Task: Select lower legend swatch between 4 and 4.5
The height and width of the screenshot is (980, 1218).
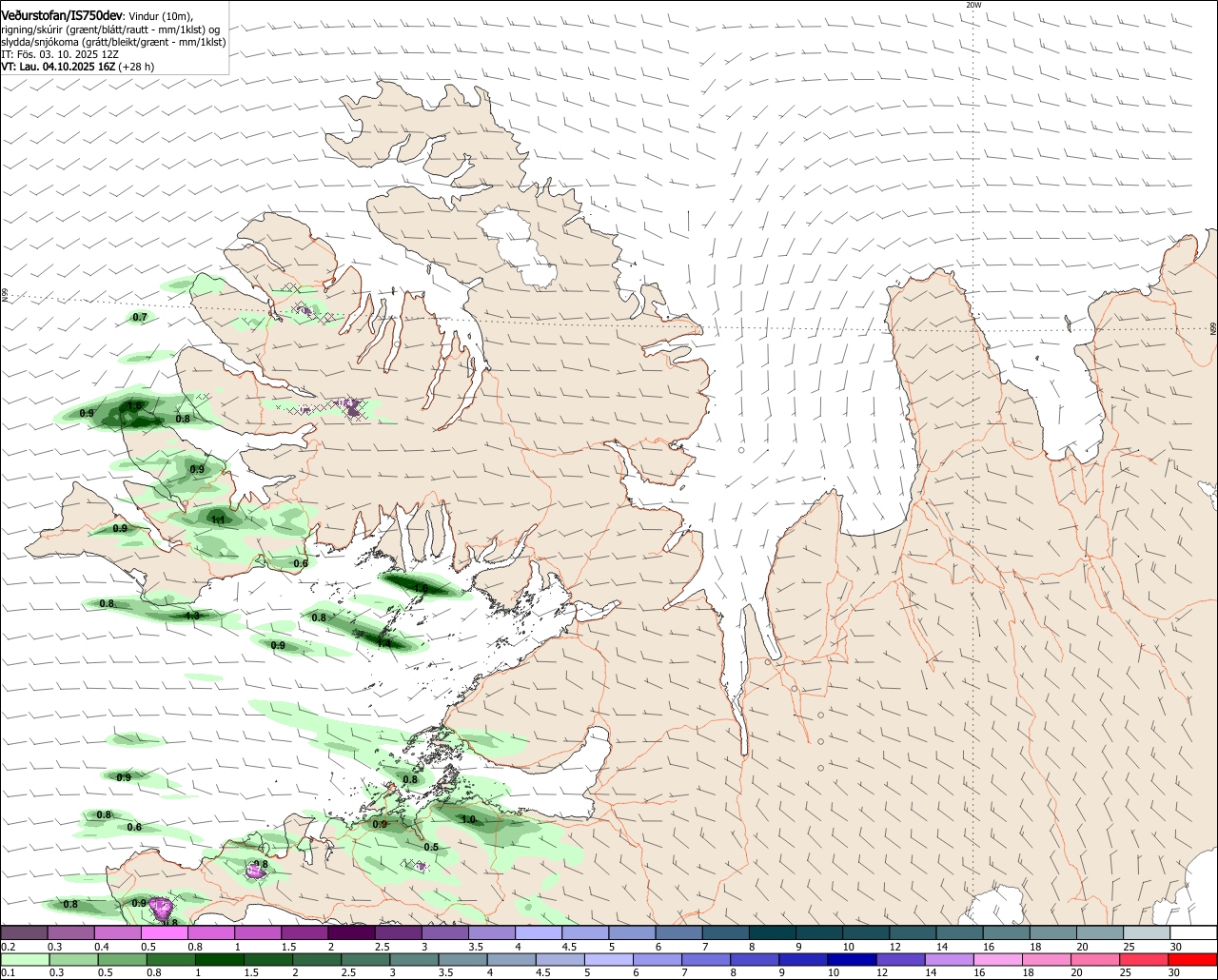Action: 512,959
